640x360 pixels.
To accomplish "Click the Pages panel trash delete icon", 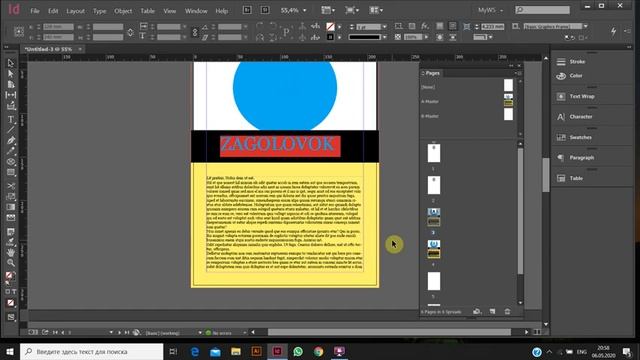I will click(507, 311).
